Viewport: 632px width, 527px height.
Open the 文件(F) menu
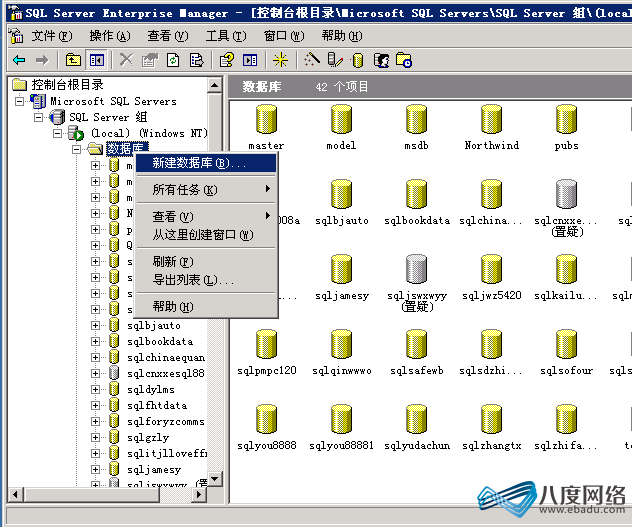pyautogui.click(x=52, y=36)
